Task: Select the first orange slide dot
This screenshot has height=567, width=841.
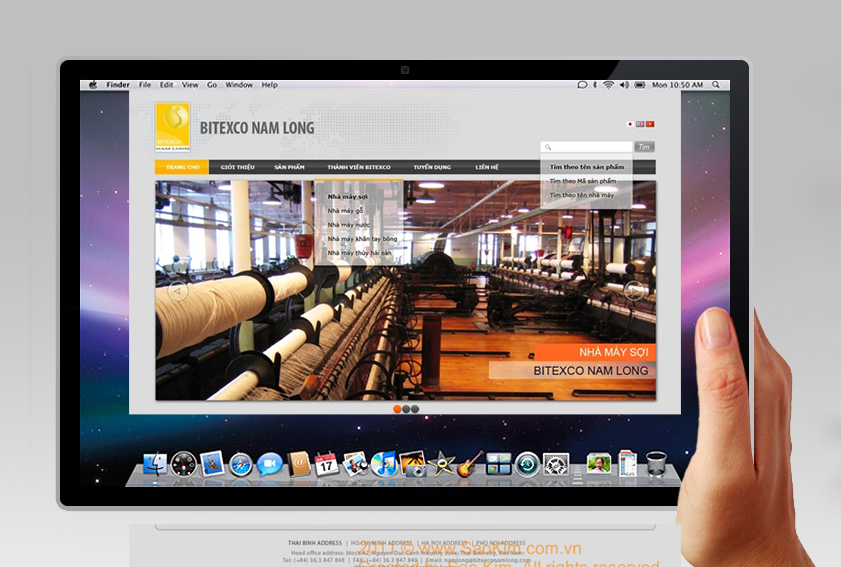Action: click(397, 409)
